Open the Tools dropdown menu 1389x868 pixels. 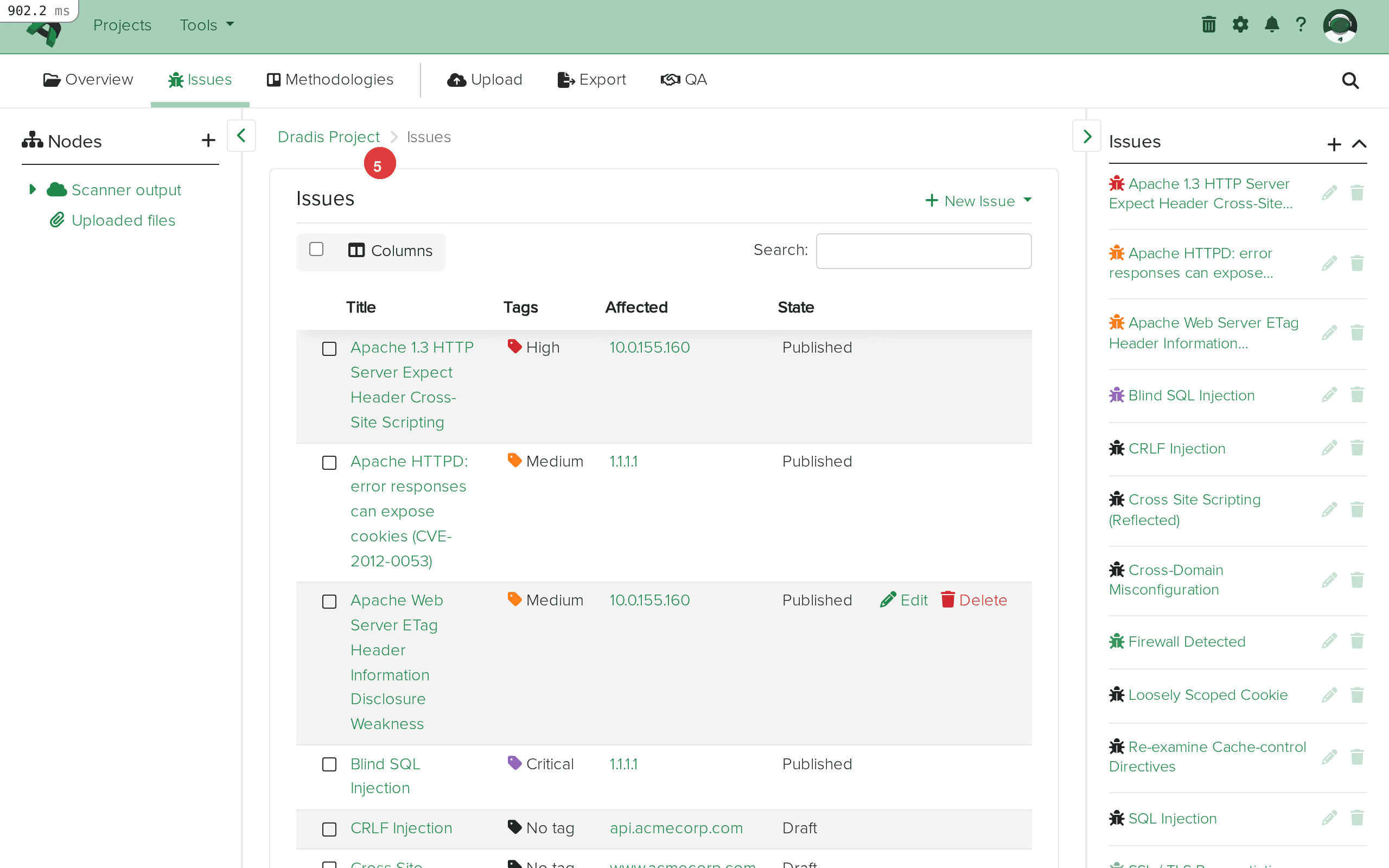206,25
